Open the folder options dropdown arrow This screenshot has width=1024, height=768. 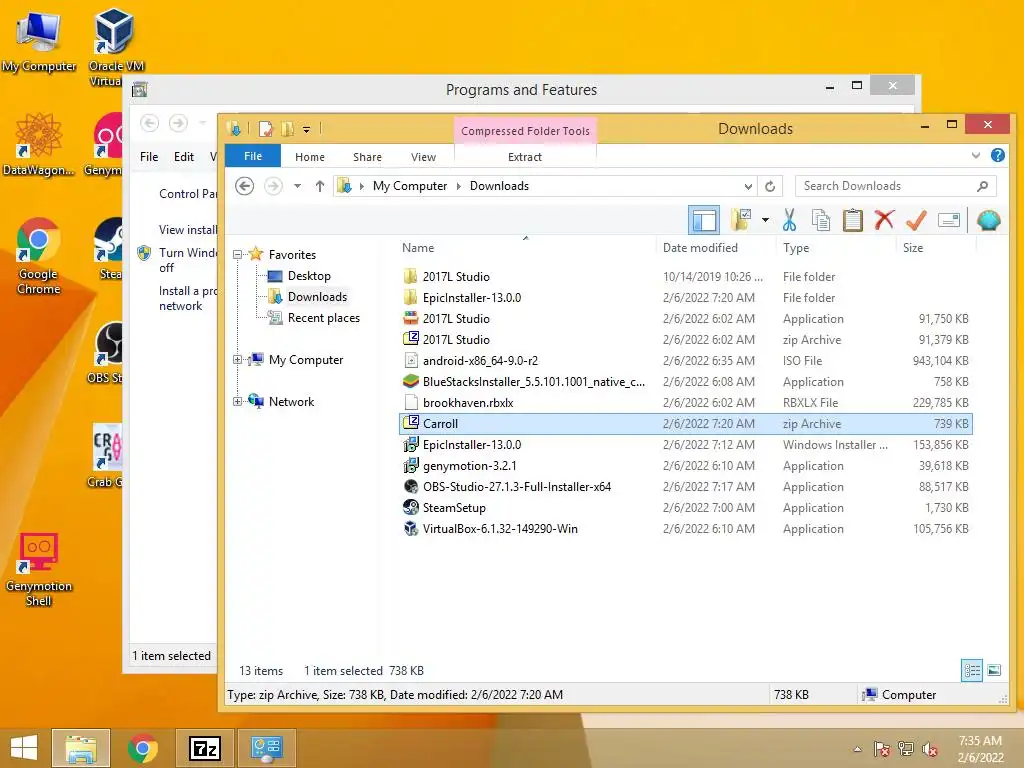click(x=765, y=220)
